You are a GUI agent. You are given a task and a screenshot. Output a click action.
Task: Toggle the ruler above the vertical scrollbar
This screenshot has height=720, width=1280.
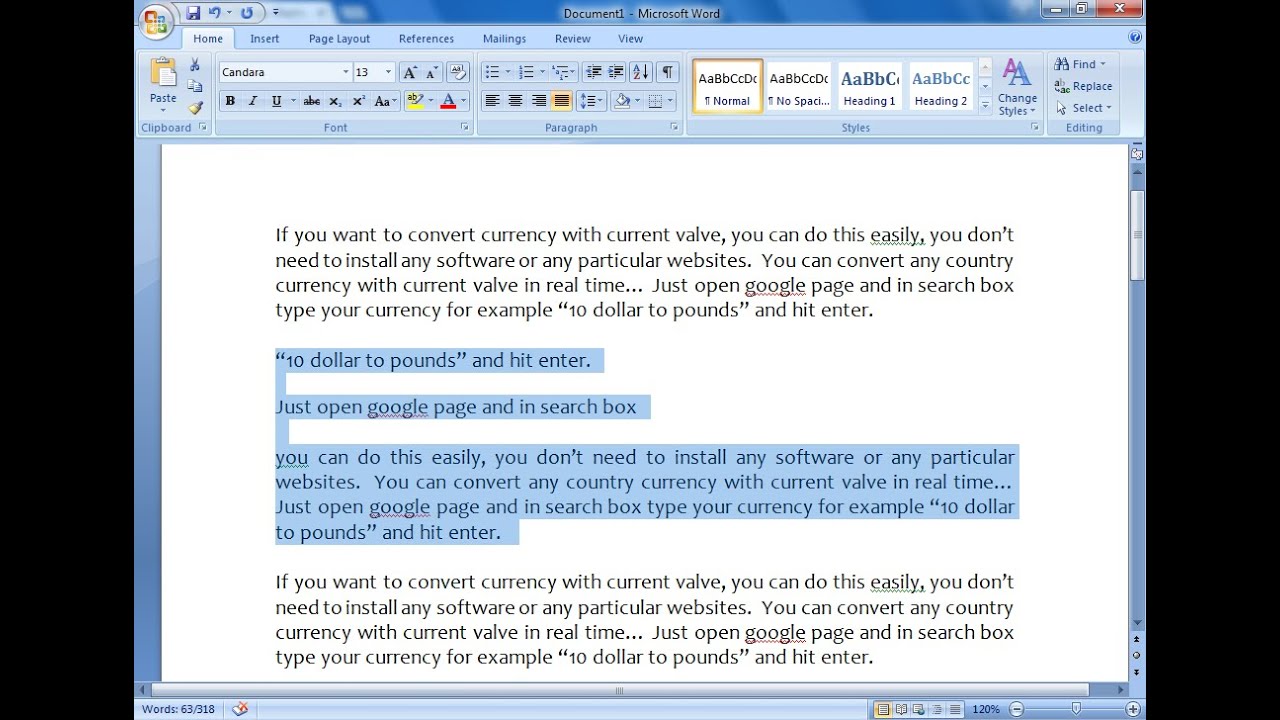(x=1137, y=154)
